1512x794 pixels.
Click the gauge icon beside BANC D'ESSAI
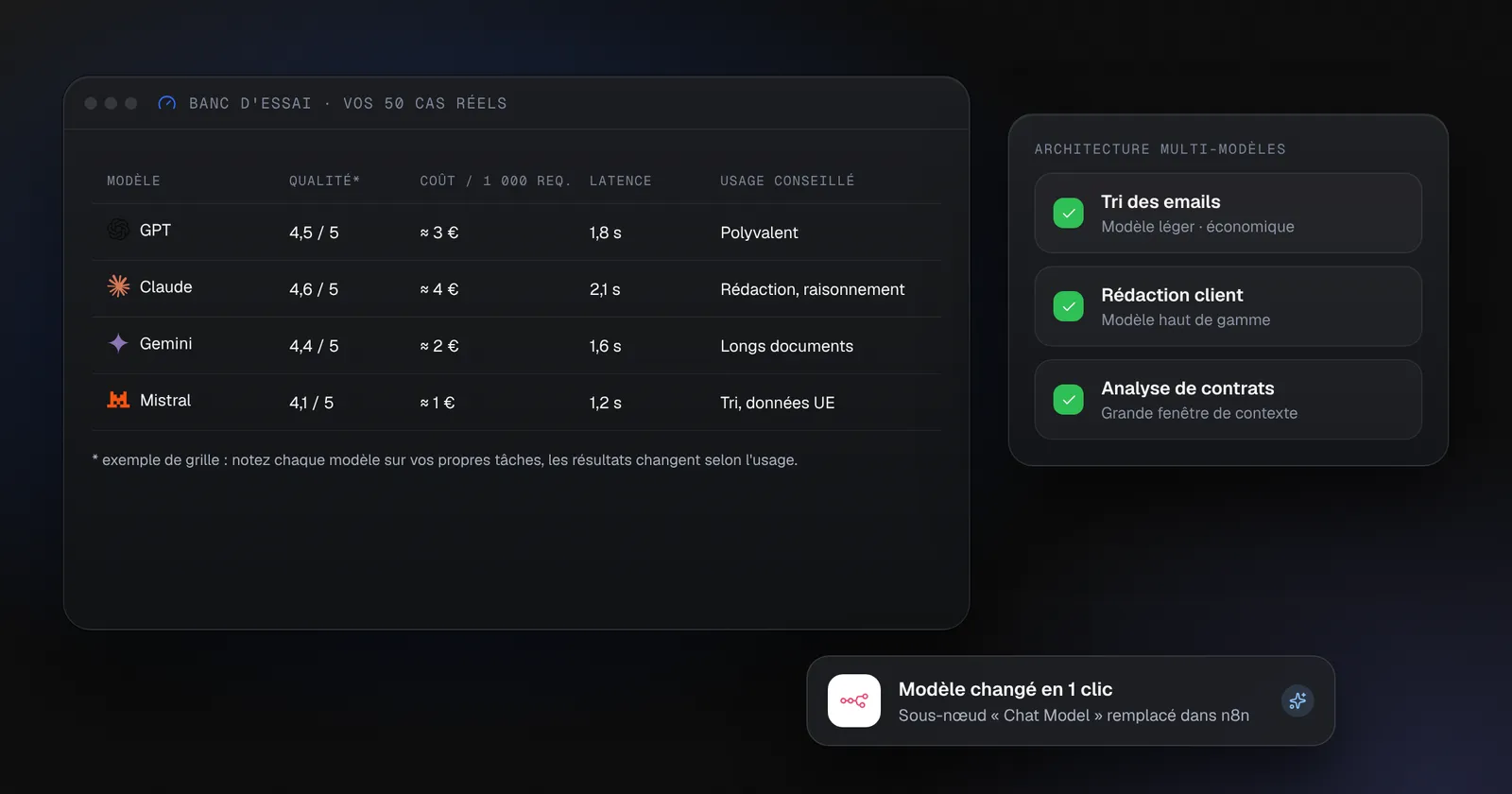[167, 103]
